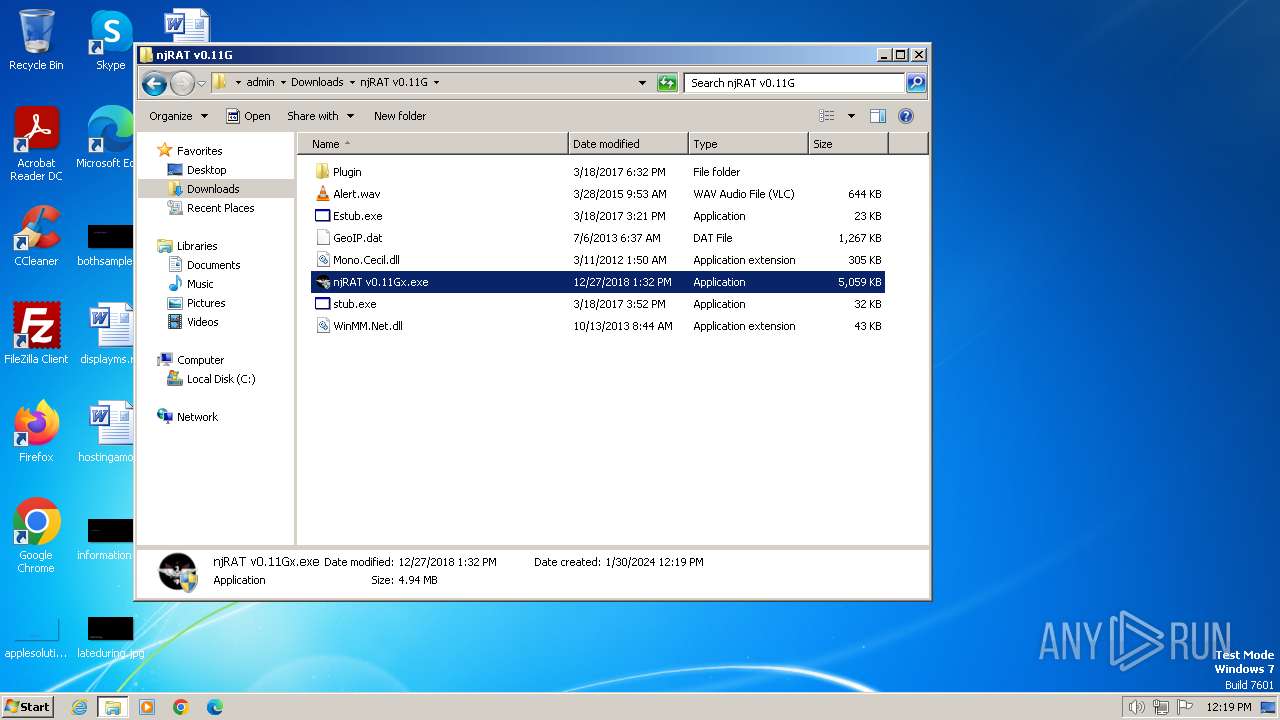This screenshot has height=720, width=1280.
Task: Click the 12:19 PM system clock
Action: pos(1229,707)
